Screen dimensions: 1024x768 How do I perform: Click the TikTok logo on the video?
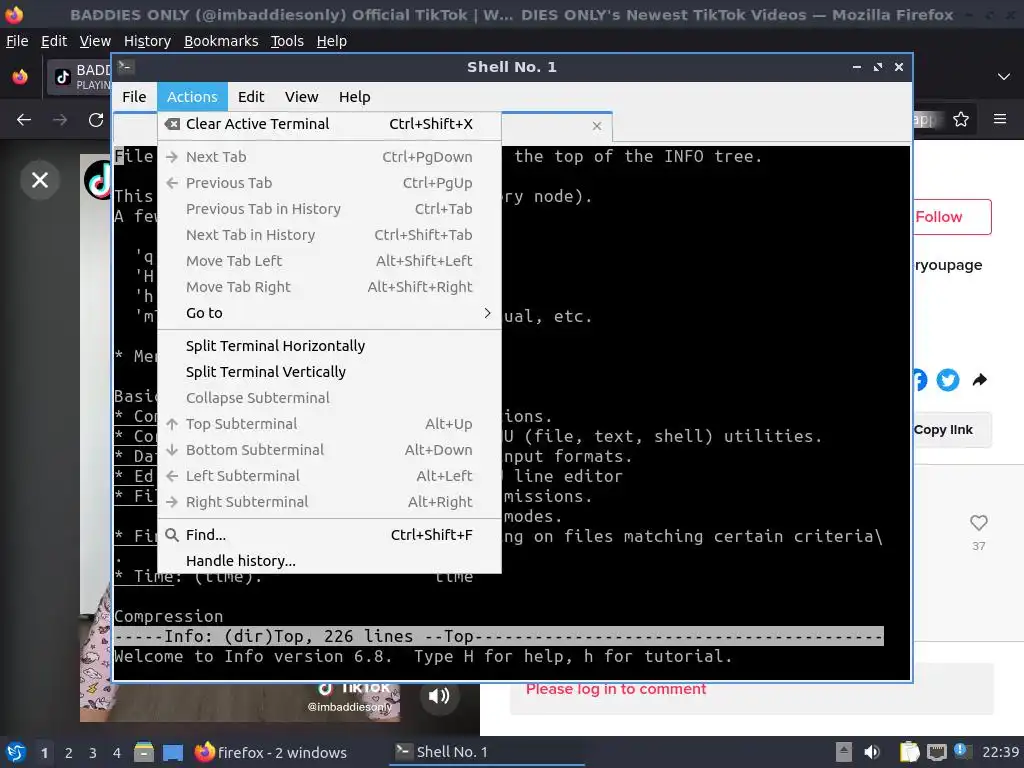pos(99,180)
